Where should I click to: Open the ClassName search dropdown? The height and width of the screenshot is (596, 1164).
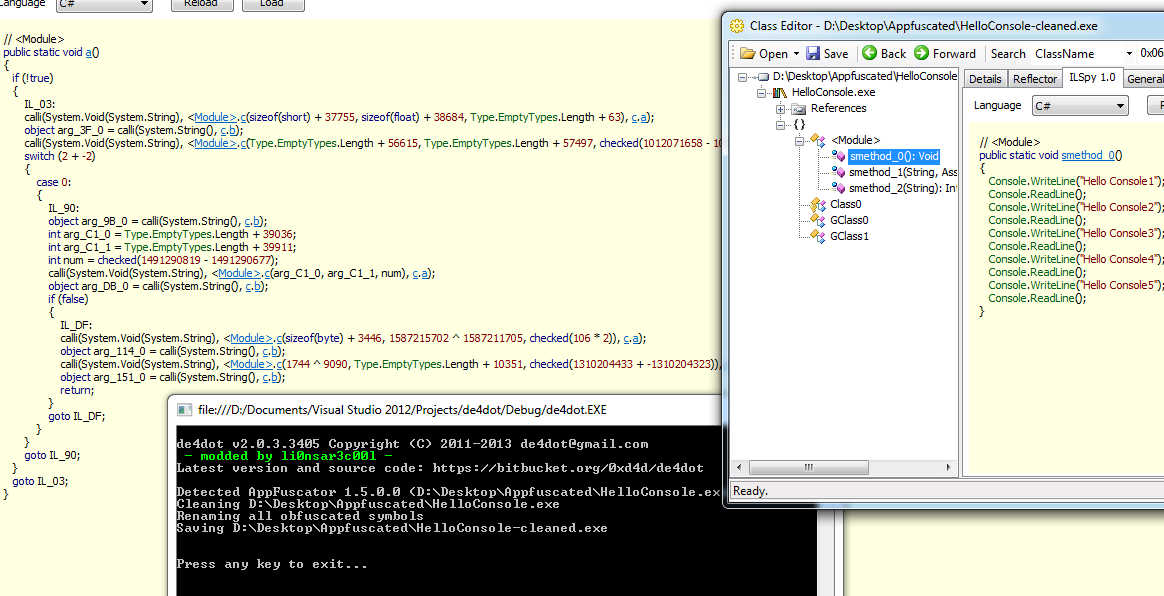tap(1129, 54)
